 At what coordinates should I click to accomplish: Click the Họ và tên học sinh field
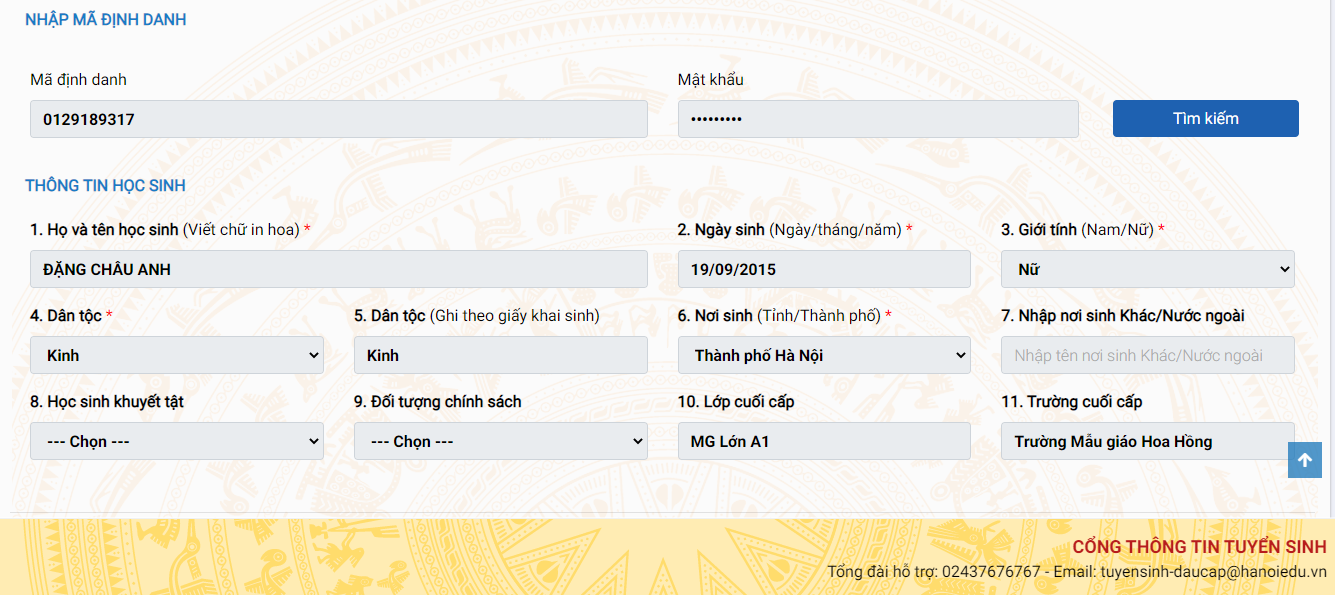tap(338, 269)
